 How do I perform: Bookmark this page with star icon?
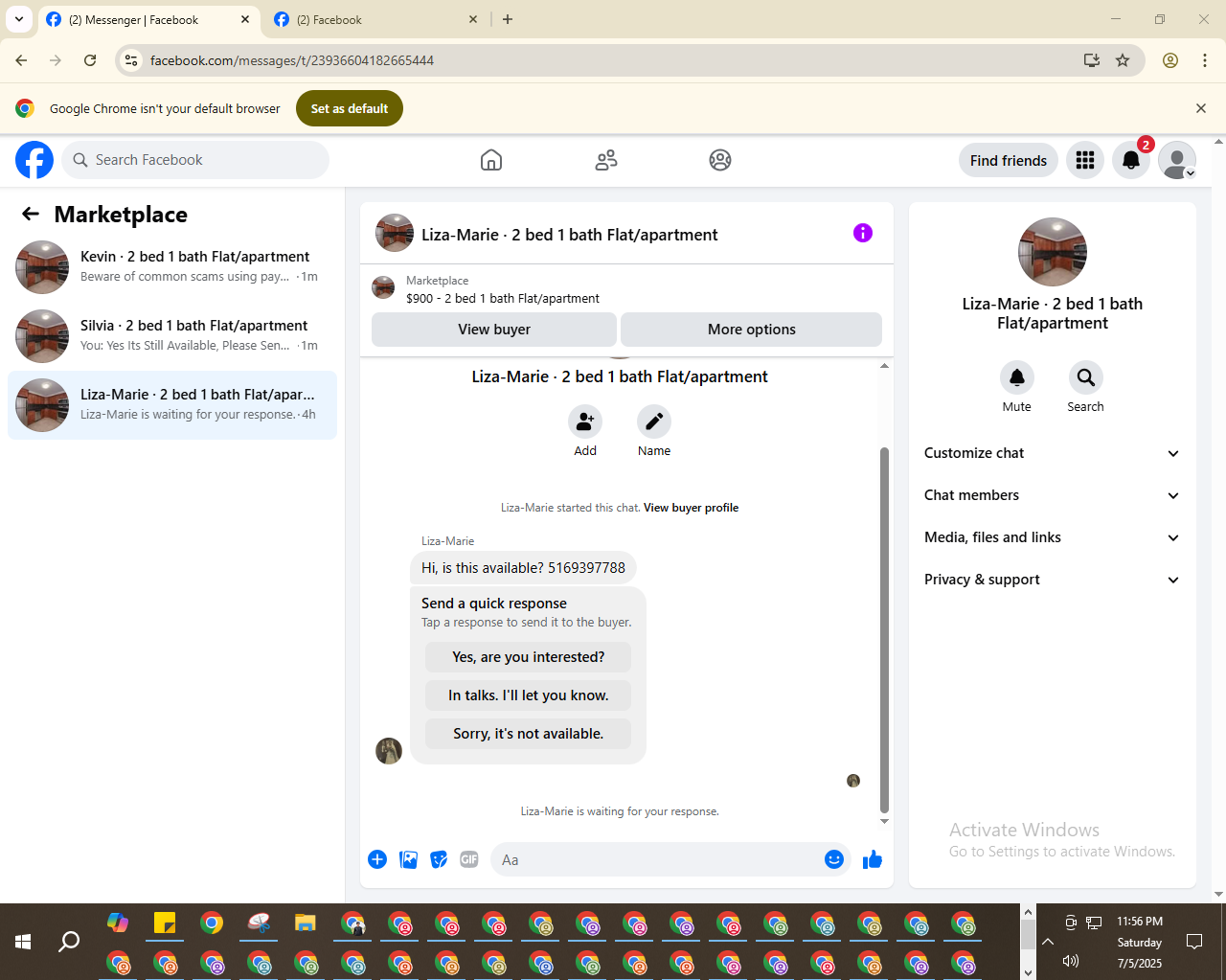tap(1123, 60)
